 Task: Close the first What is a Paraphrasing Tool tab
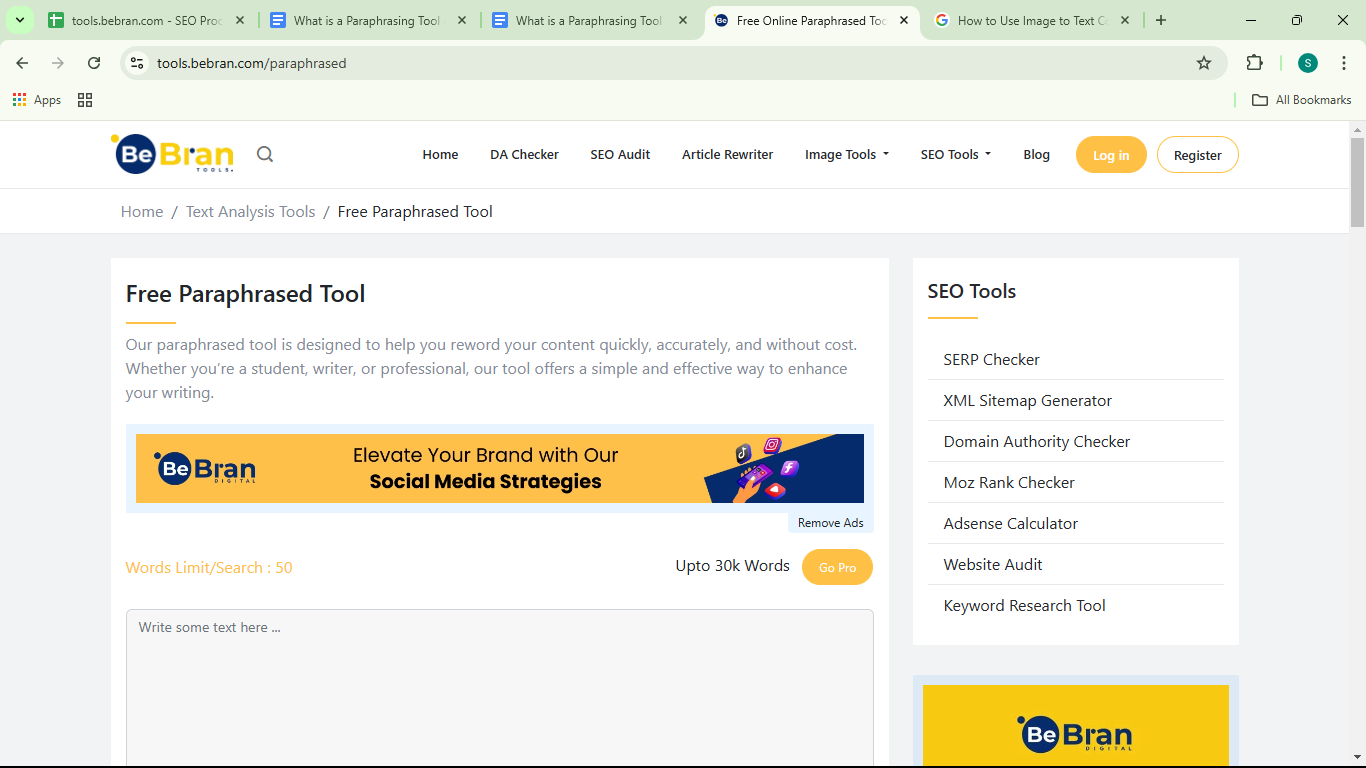[x=462, y=20]
